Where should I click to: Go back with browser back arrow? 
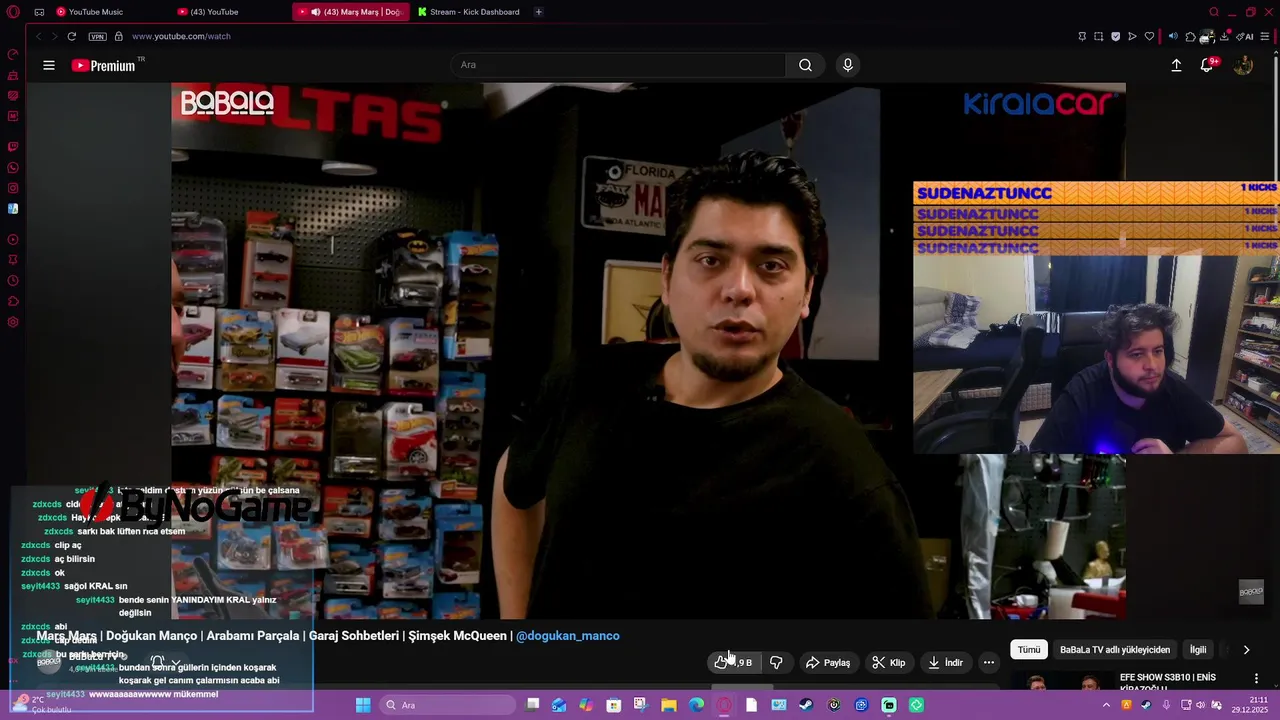coord(38,36)
